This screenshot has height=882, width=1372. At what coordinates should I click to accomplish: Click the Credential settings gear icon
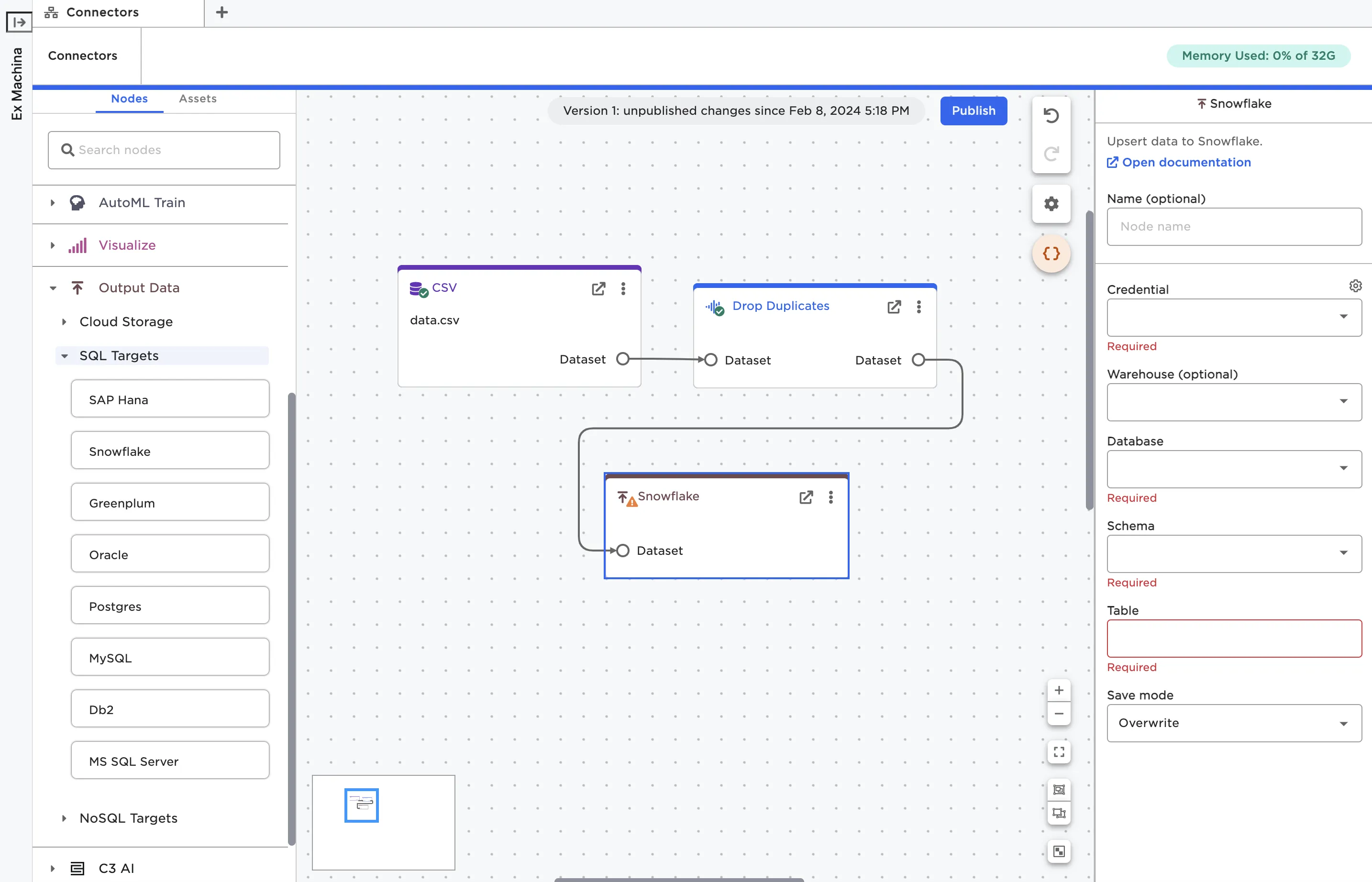coord(1355,285)
